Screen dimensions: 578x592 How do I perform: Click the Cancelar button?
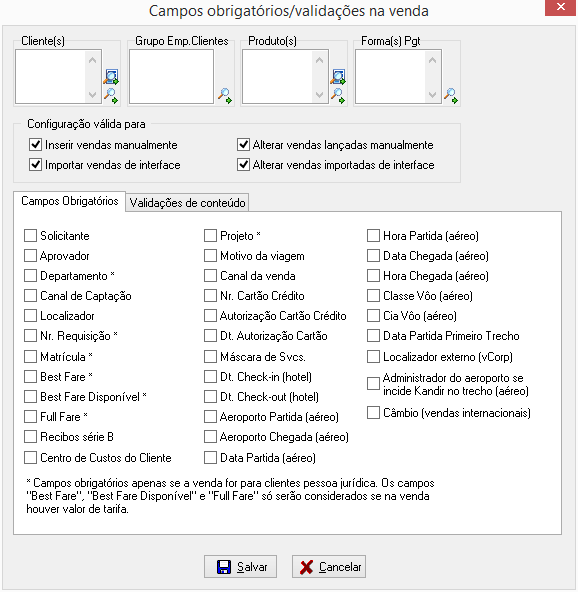[x=329, y=566]
